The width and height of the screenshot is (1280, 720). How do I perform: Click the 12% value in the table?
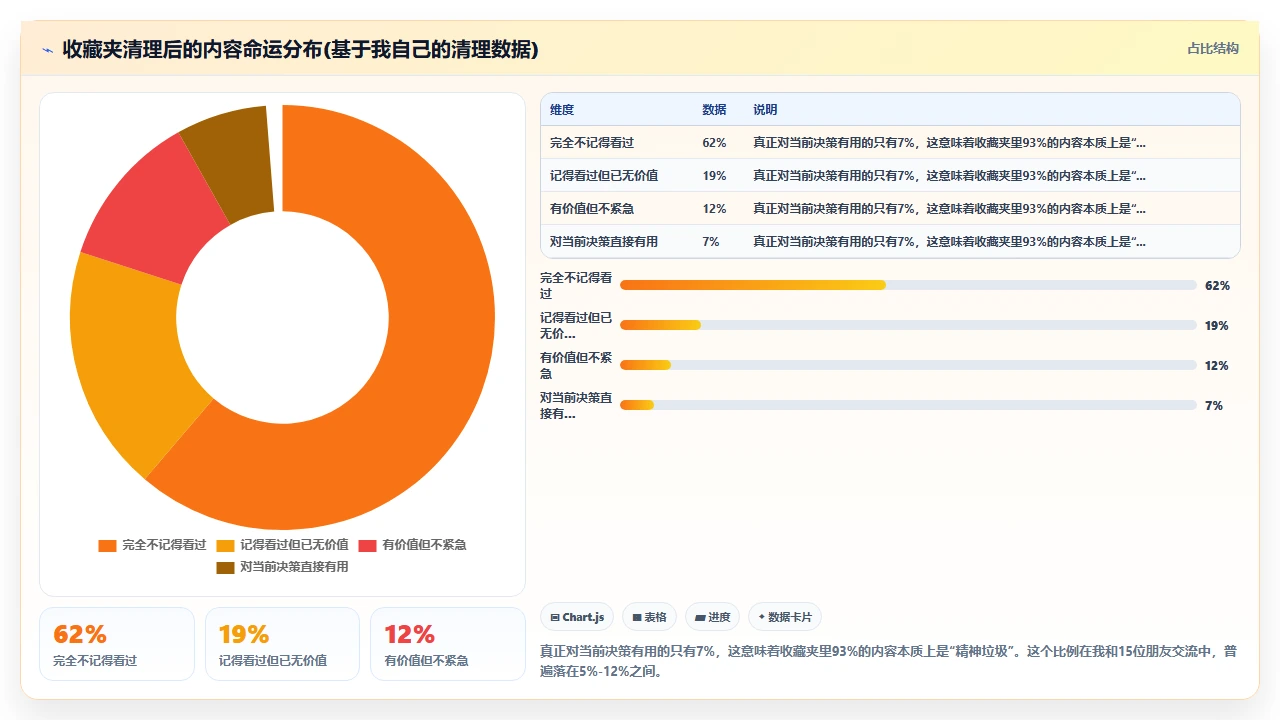[x=714, y=209]
